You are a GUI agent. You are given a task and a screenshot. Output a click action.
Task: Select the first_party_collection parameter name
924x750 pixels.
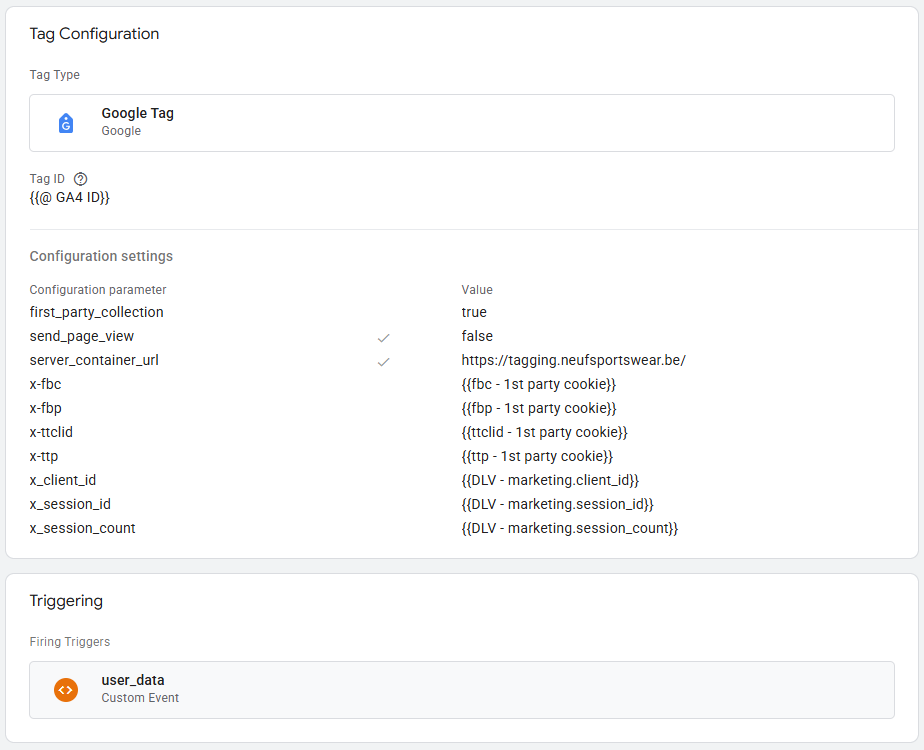pos(96,312)
